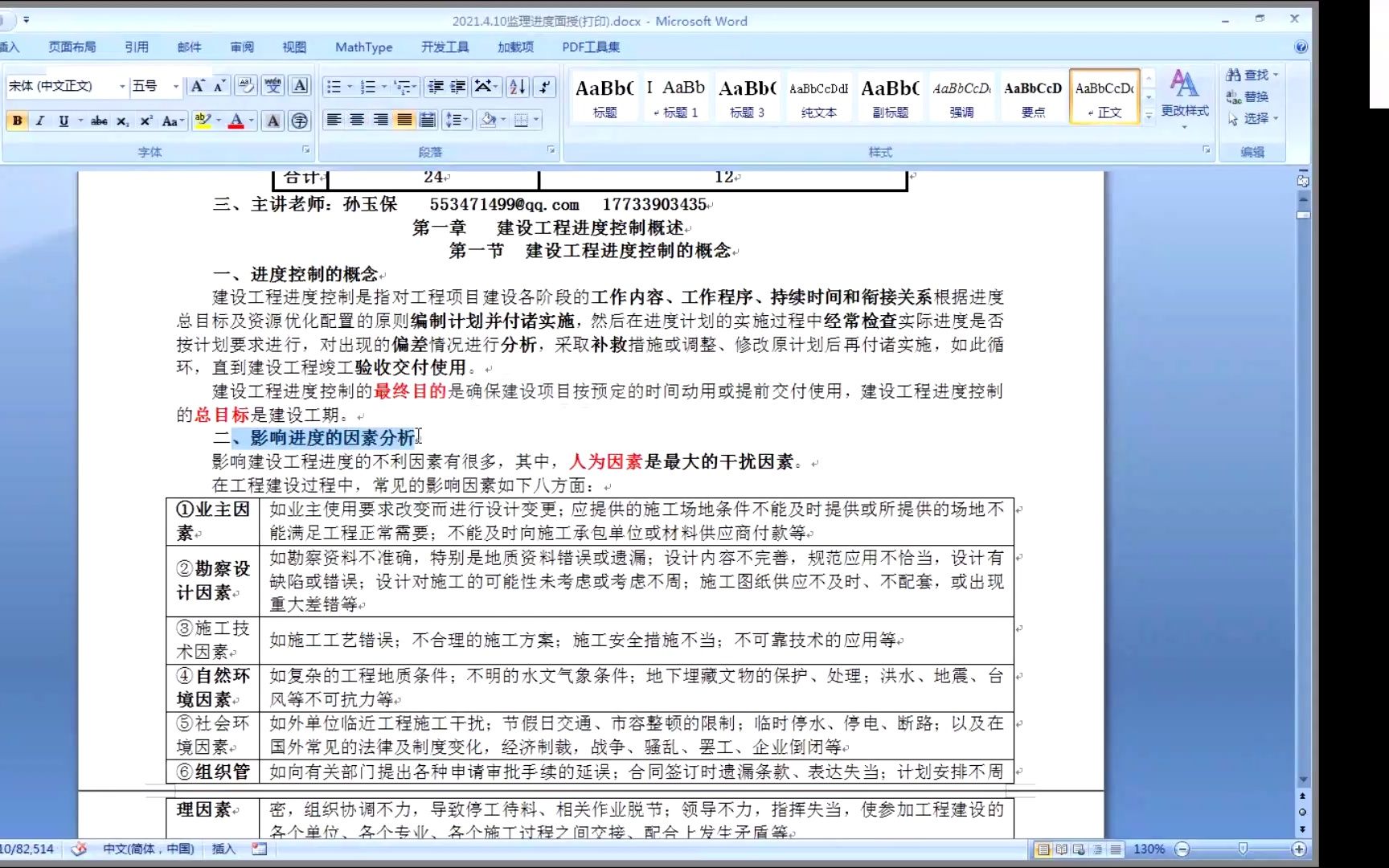The height and width of the screenshot is (868, 1389).
Task: Switch to Draft view
Action: click(1116, 850)
